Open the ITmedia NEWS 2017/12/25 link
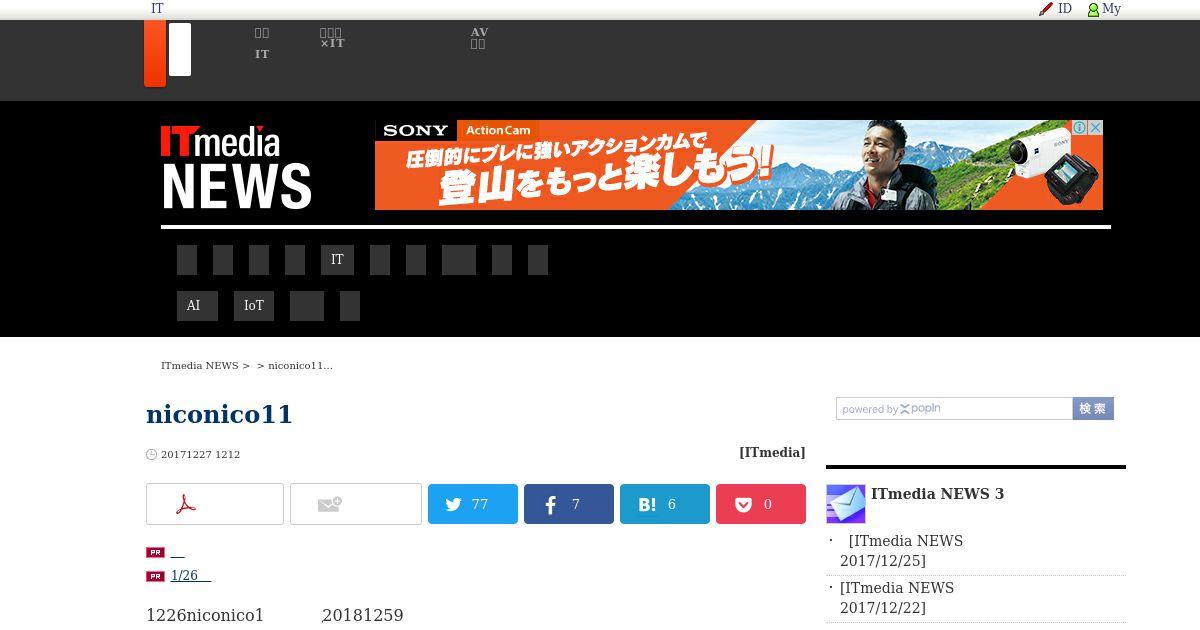 click(x=901, y=551)
